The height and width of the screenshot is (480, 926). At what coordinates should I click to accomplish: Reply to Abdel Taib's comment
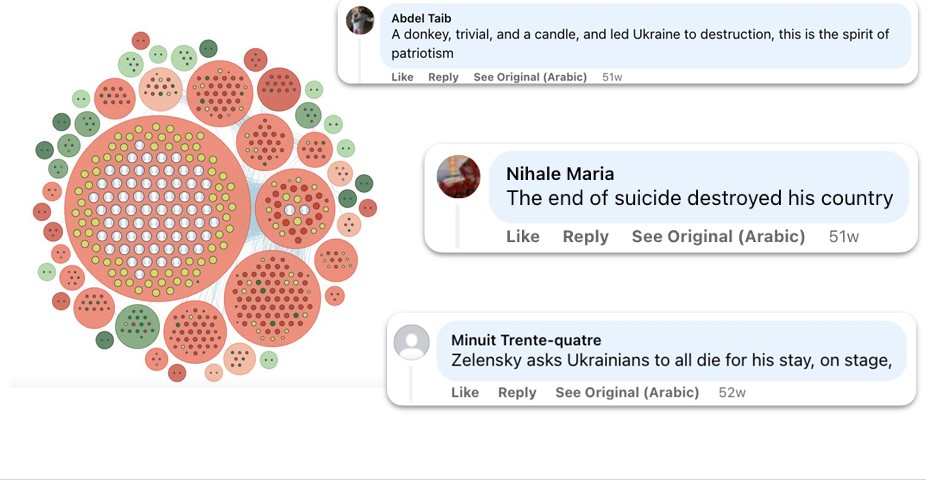point(443,77)
